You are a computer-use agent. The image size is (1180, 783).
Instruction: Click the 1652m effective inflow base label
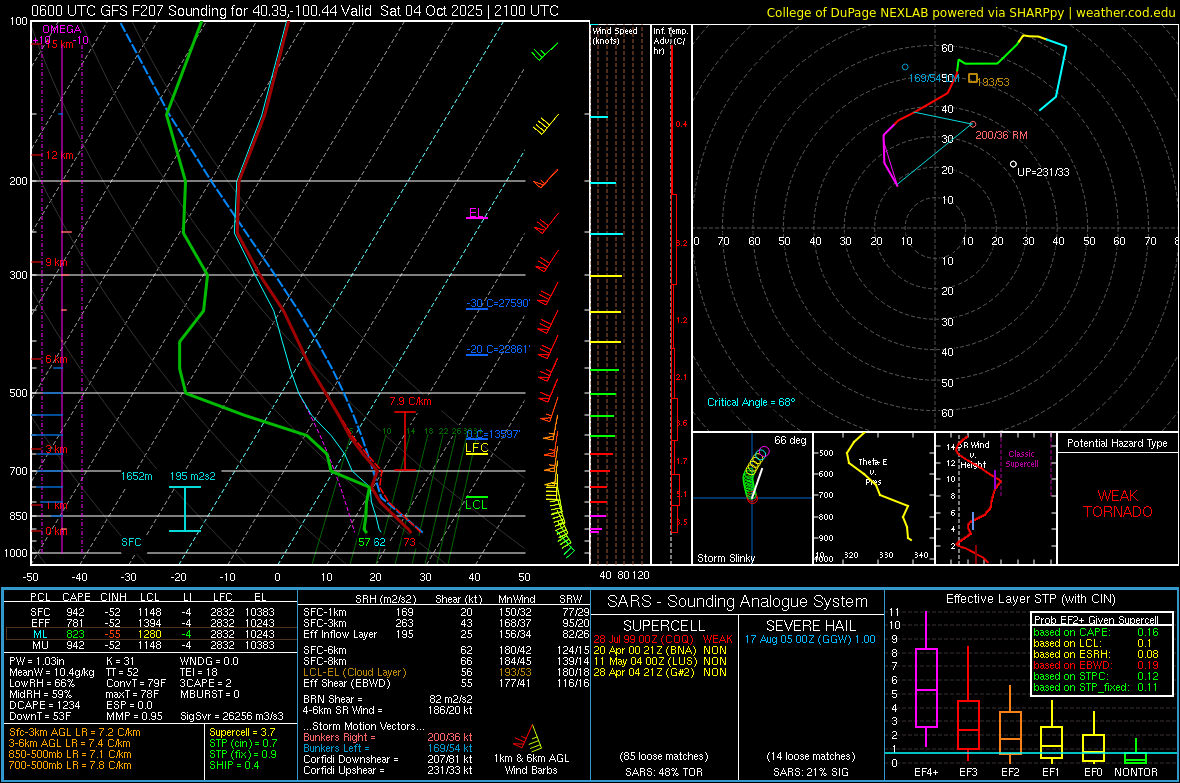[x=136, y=477]
